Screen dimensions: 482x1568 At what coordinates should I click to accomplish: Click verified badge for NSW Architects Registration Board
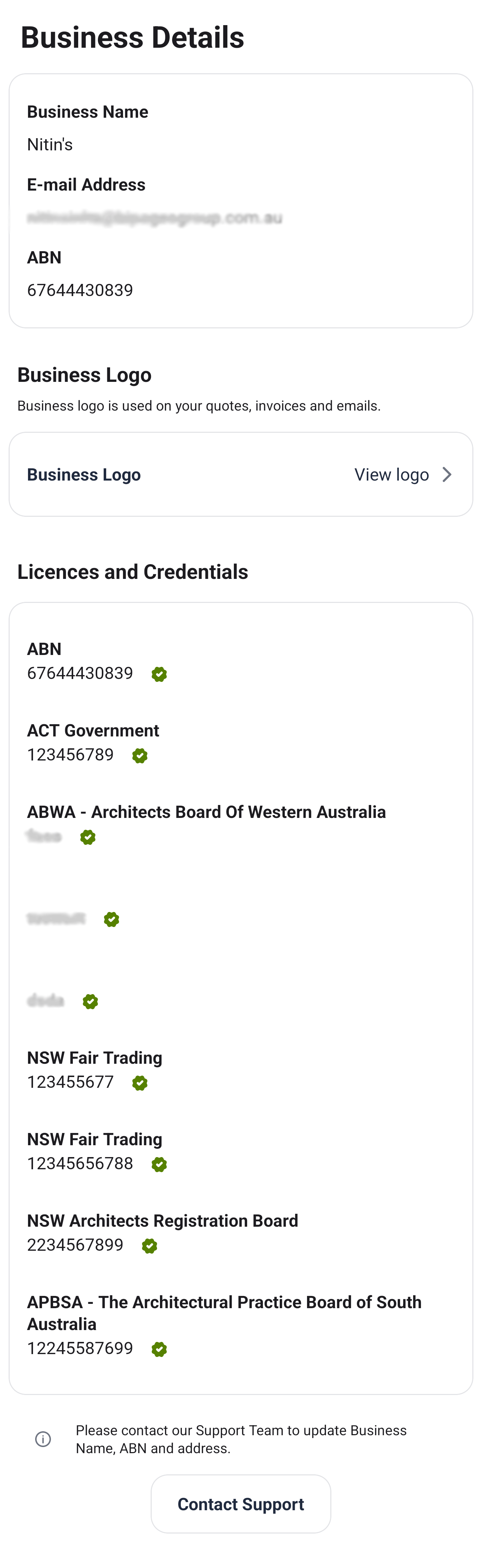[149, 1246]
